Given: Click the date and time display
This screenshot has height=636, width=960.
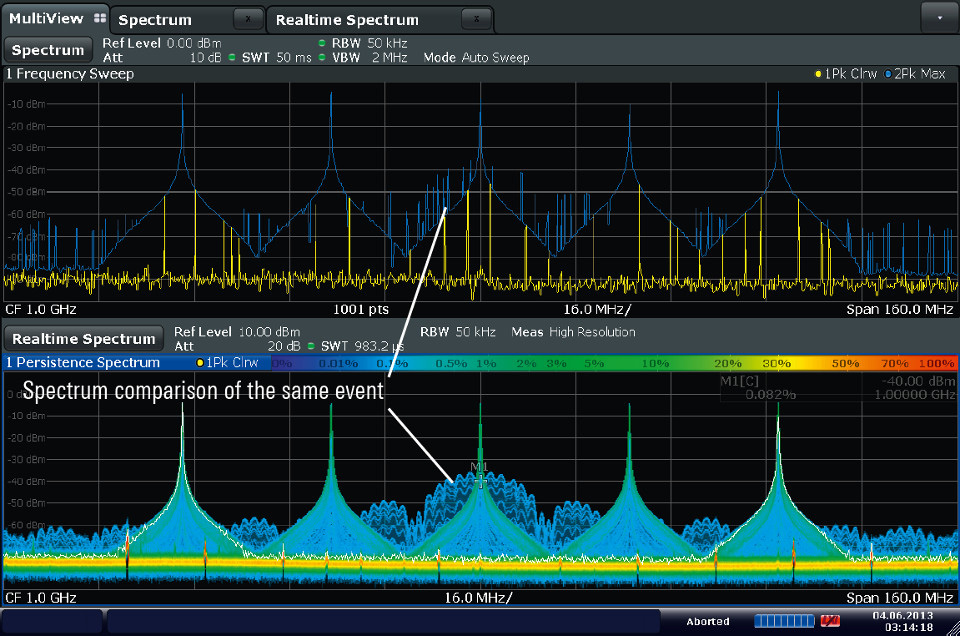Looking at the screenshot, I should (x=903, y=621).
